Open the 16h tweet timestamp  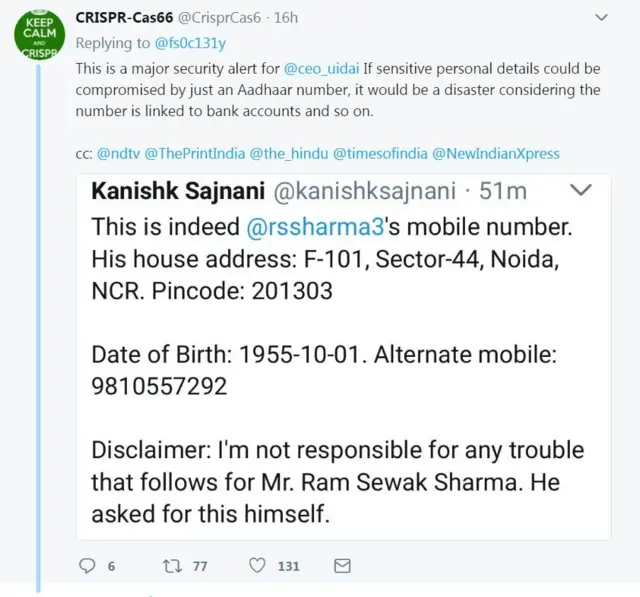286,18
